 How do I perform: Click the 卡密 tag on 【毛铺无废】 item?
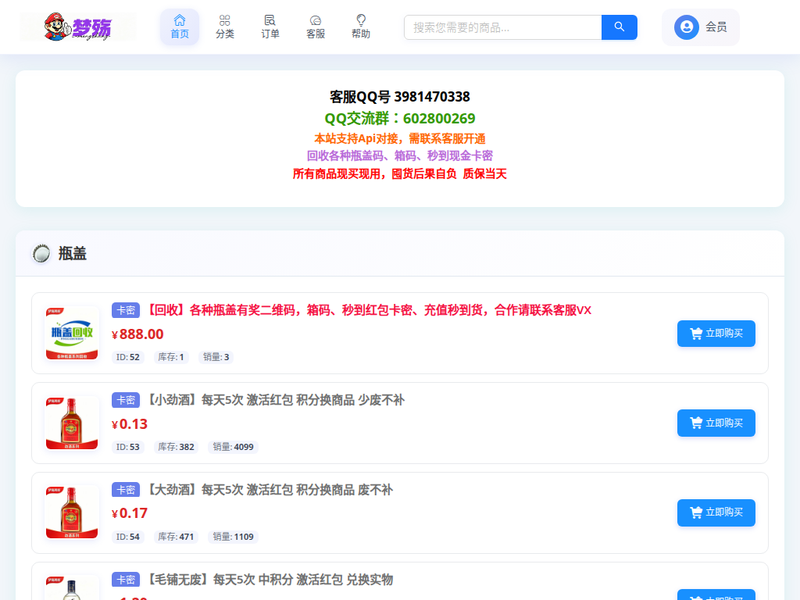click(x=126, y=580)
